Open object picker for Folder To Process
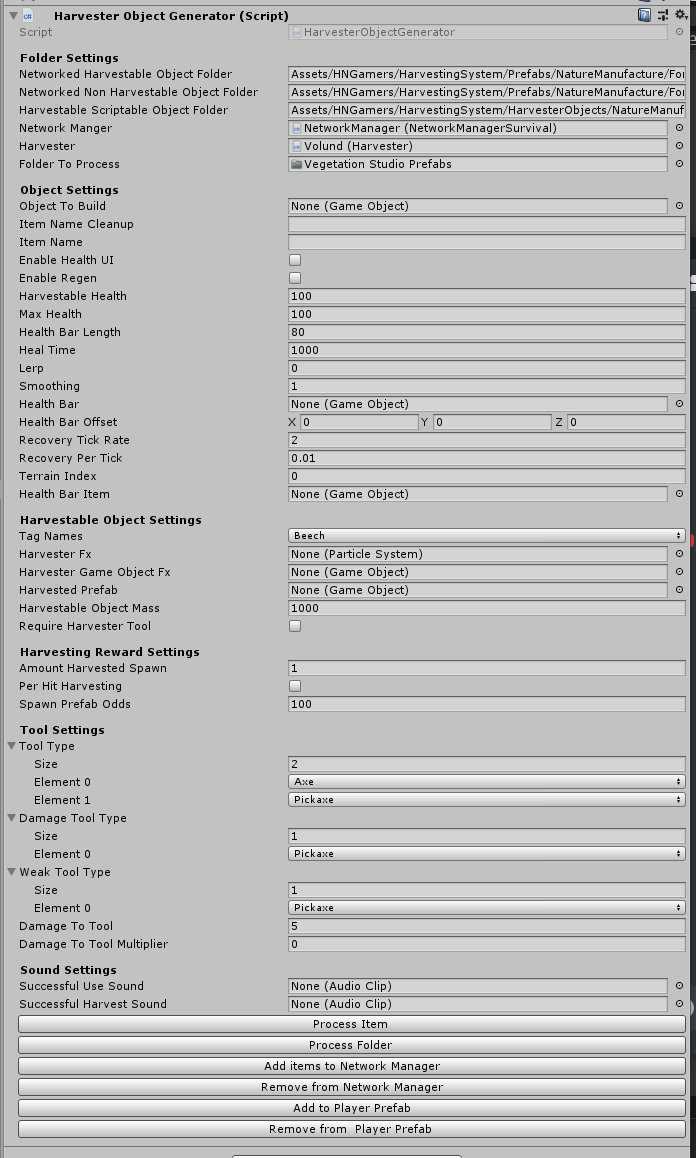Viewport: 696px width, 1158px height. click(679, 164)
